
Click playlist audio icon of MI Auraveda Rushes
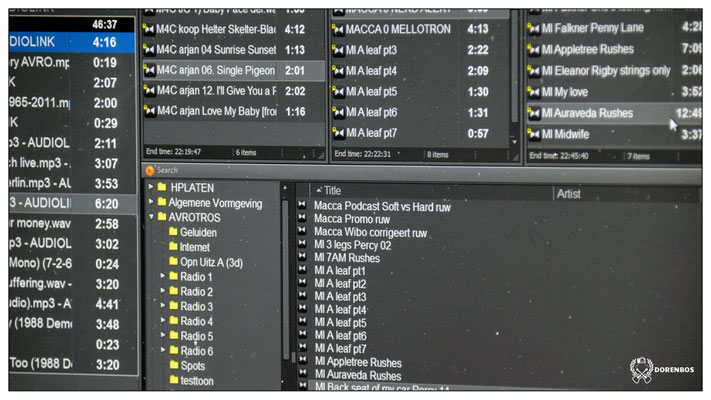534,113
